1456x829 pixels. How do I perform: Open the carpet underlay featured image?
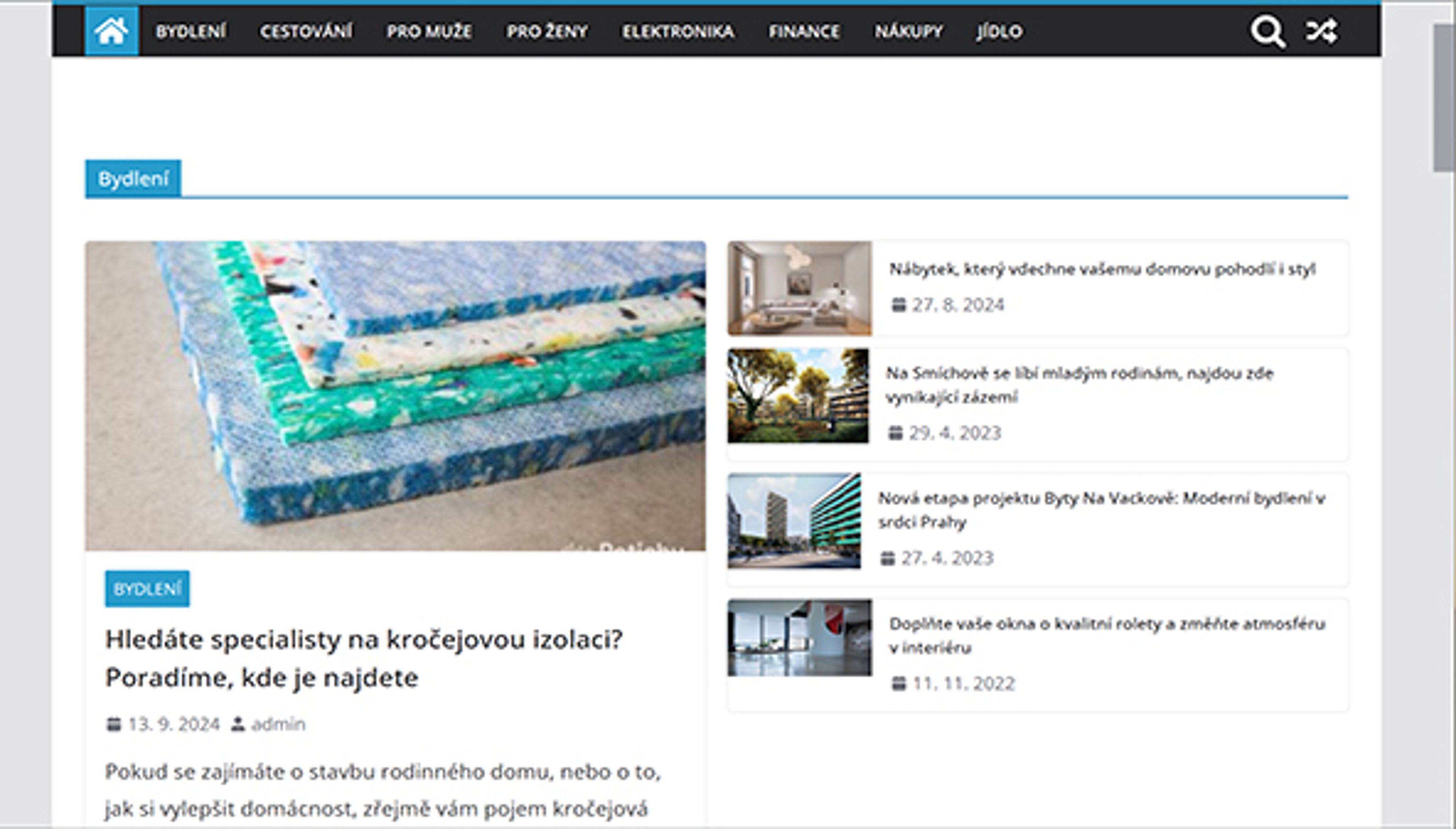(x=395, y=396)
